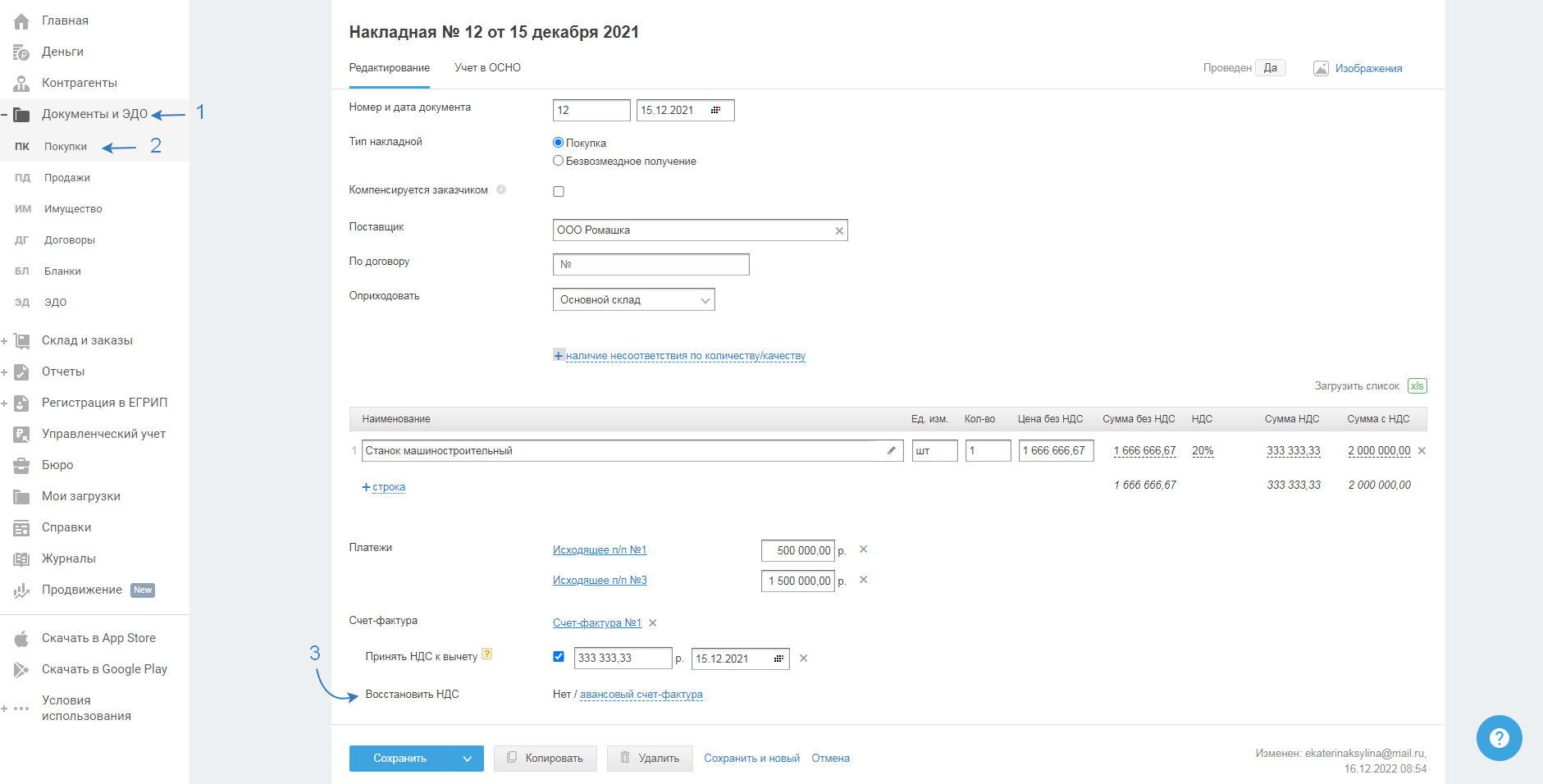Clear the supplier ООО Ромашка field
This screenshot has height=784, width=1543.
(839, 230)
